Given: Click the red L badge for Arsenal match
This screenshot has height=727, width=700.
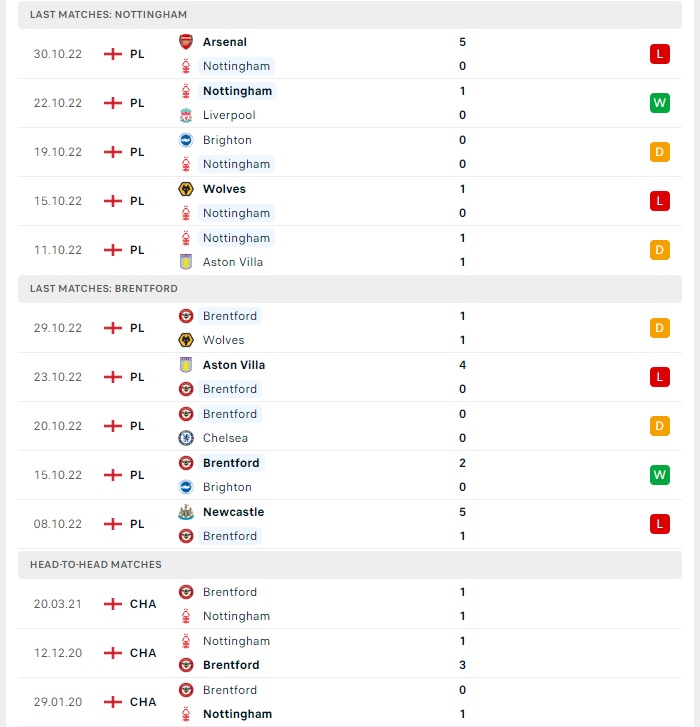Looking at the screenshot, I should (x=660, y=54).
